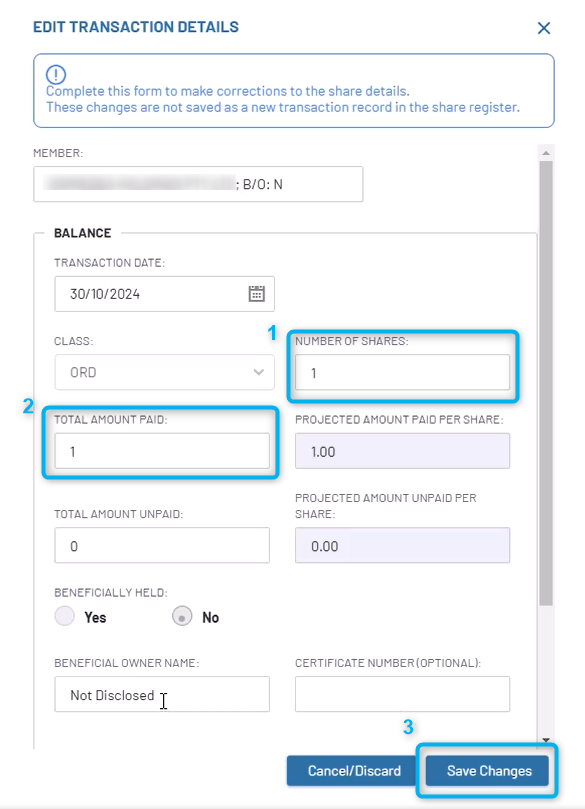
Task: Click the scrollbar up arrow
Action: tap(546, 153)
